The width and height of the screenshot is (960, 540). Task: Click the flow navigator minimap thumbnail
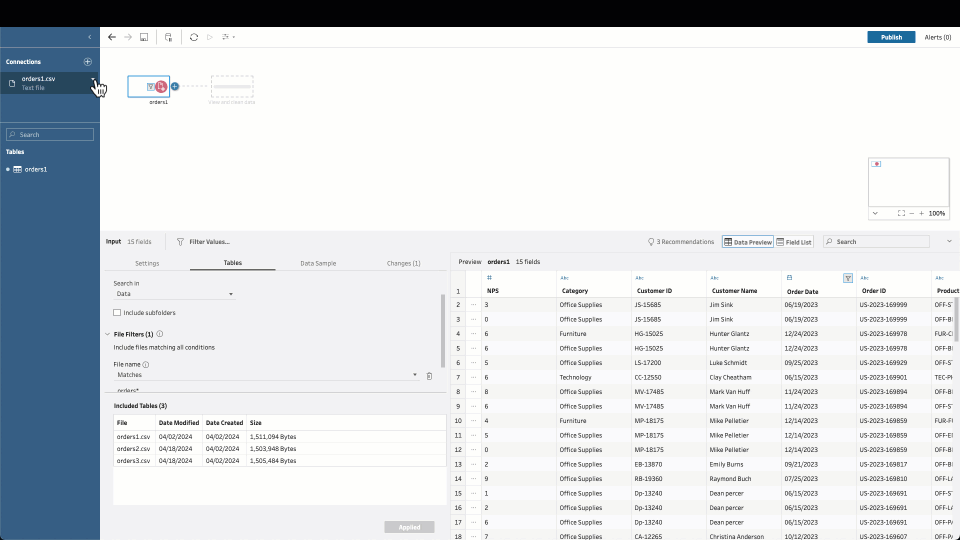(909, 182)
